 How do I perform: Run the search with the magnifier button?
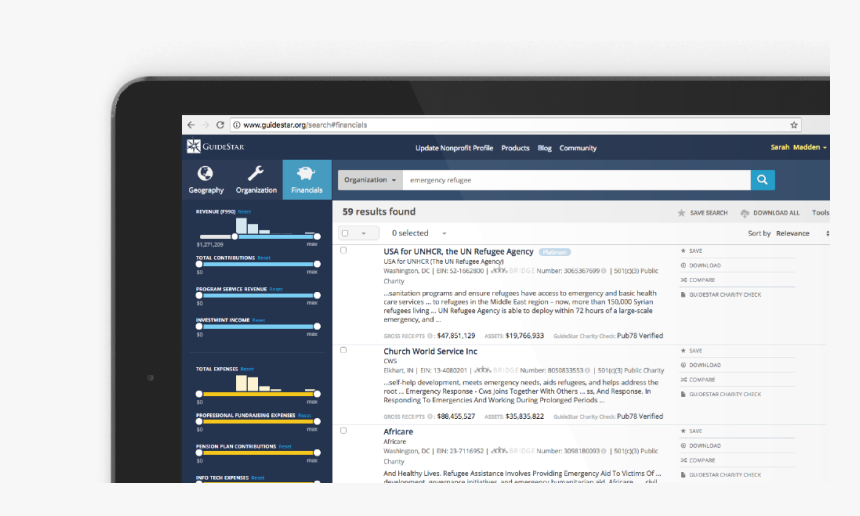[x=762, y=180]
